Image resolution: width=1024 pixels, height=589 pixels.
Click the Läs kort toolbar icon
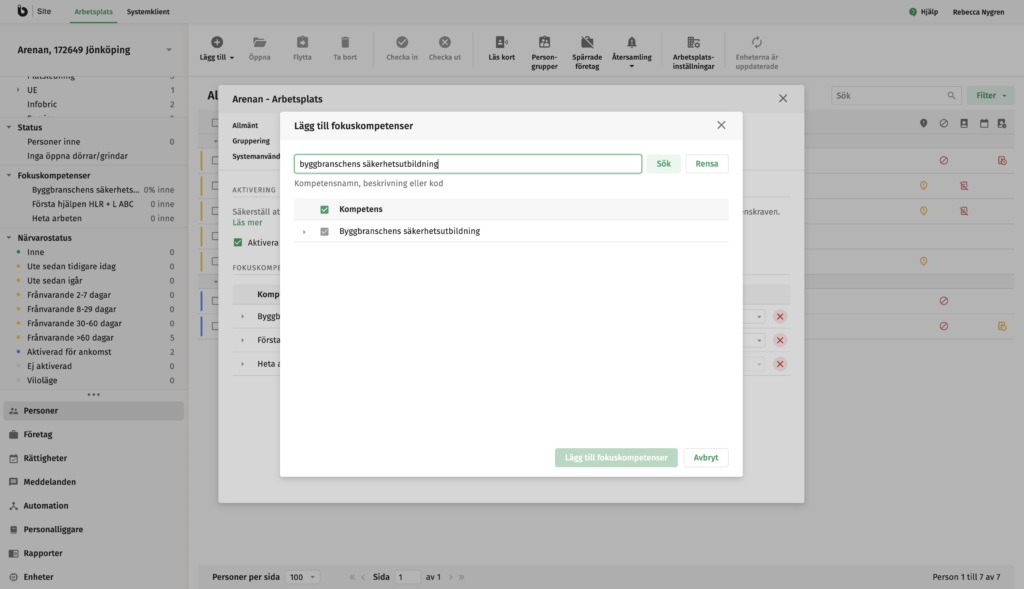pyautogui.click(x=501, y=43)
